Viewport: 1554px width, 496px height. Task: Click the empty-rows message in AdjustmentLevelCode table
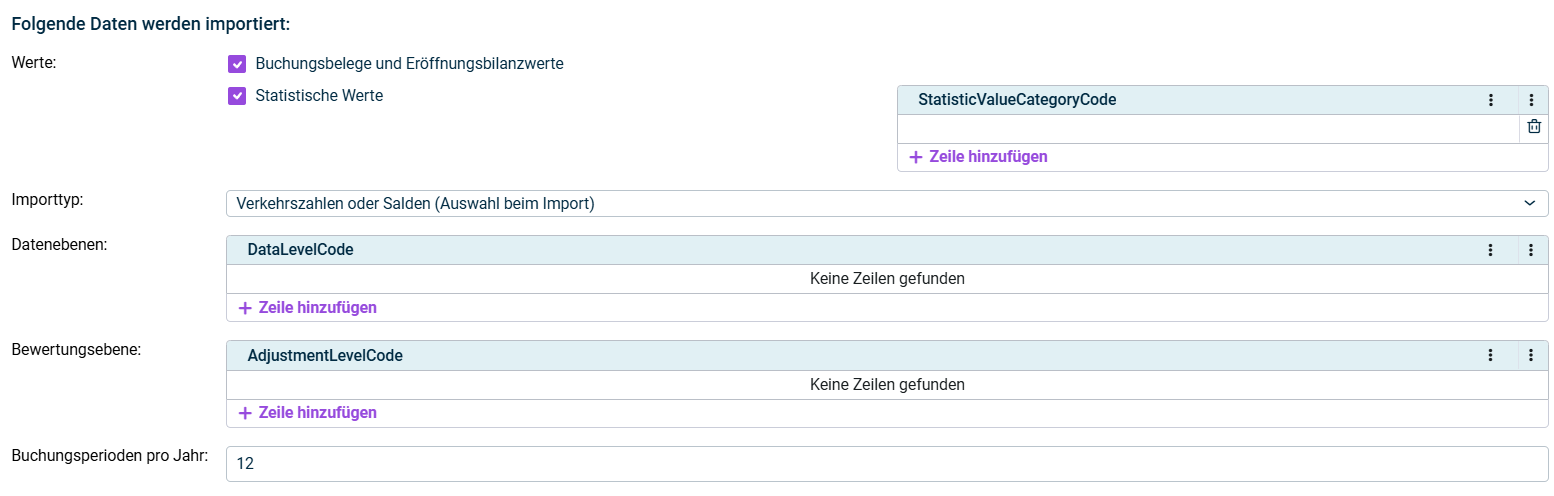(886, 384)
